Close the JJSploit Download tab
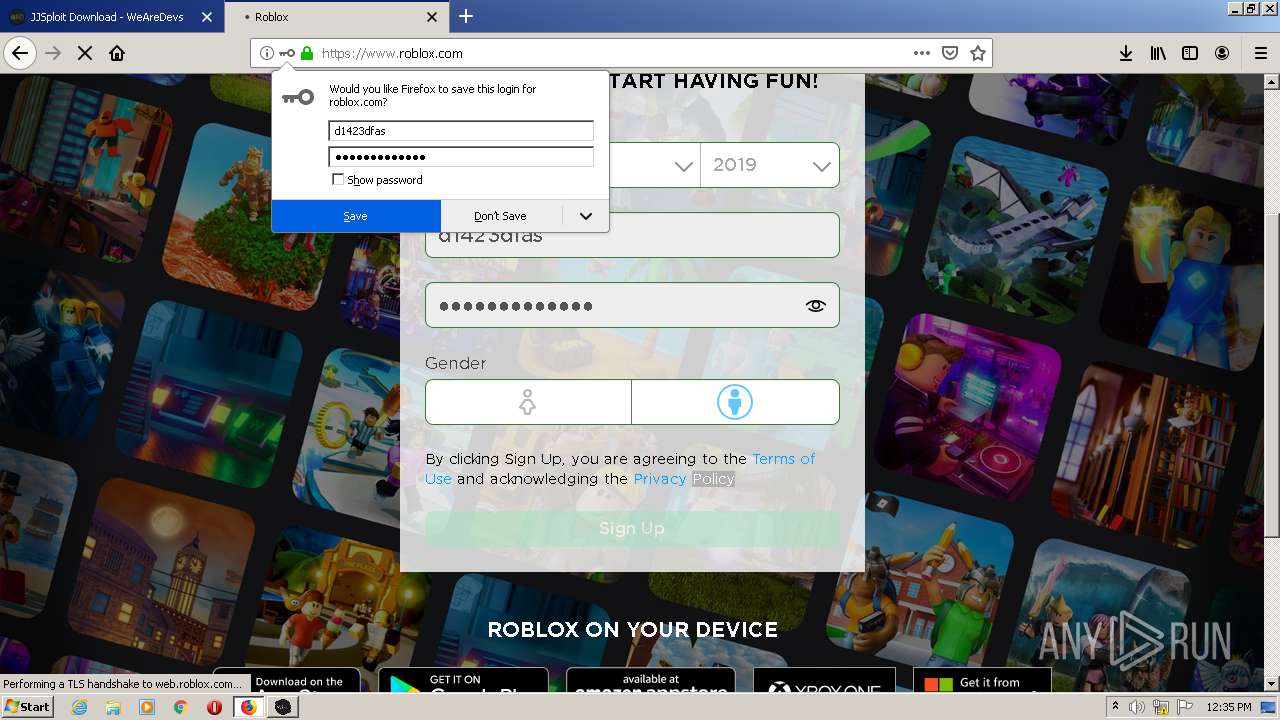Viewport: 1280px width, 720px height. [x=207, y=17]
